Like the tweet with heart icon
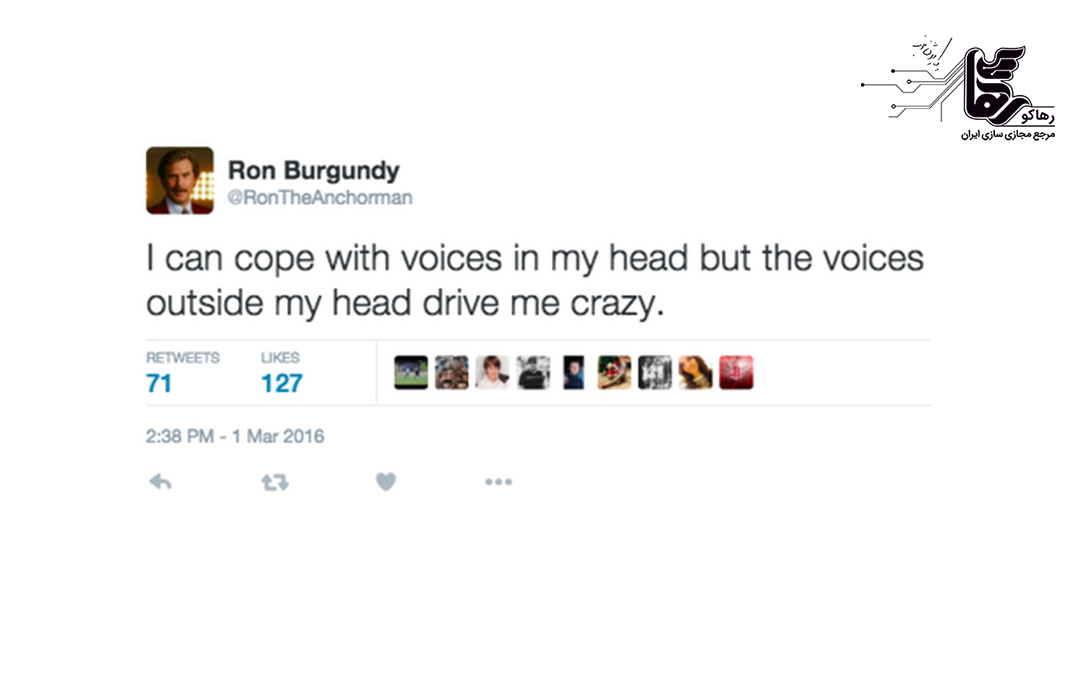Image resolution: width=1080 pixels, height=686 pixels. (x=386, y=481)
